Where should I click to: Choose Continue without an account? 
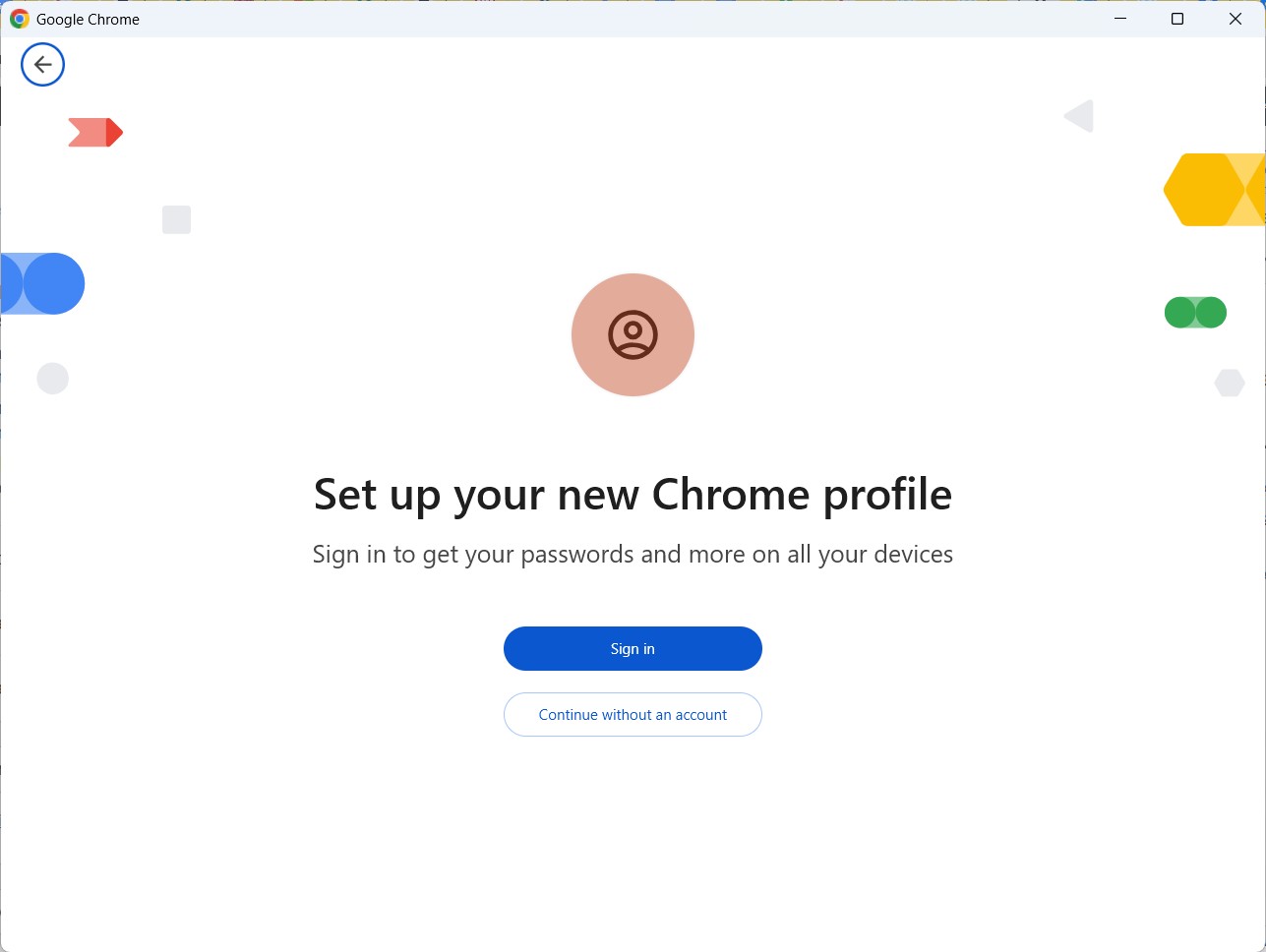(x=633, y=715)
